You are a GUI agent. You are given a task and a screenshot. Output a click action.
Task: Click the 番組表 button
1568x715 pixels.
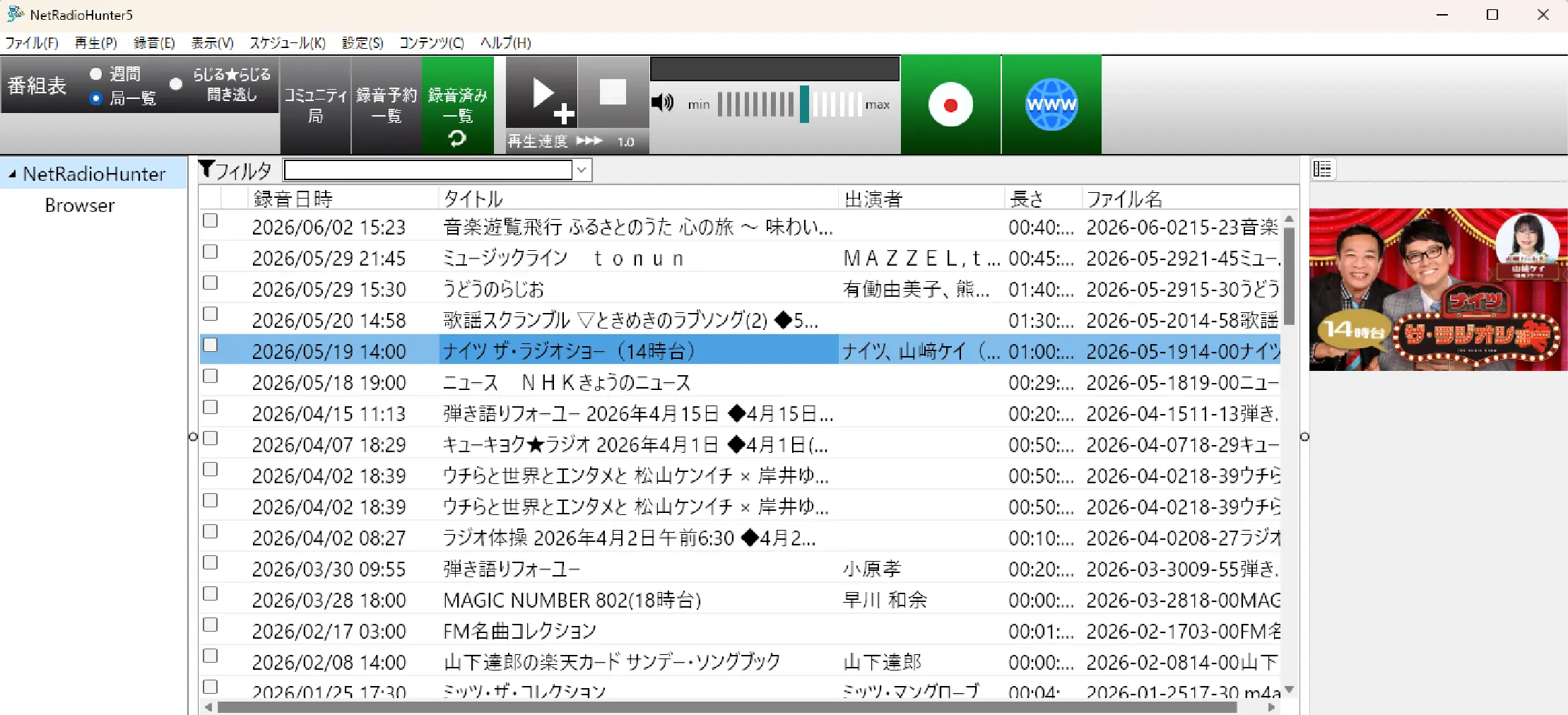[37, 85]
